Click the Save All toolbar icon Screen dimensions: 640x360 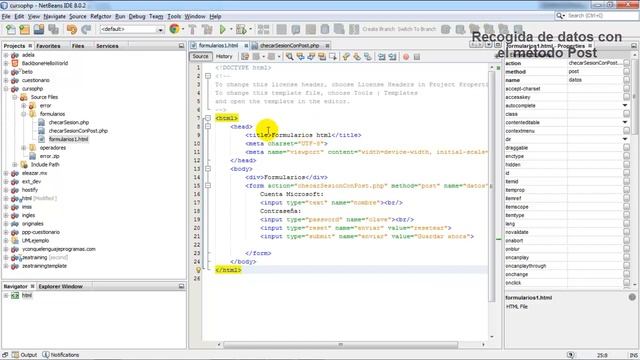coord(53,29)
